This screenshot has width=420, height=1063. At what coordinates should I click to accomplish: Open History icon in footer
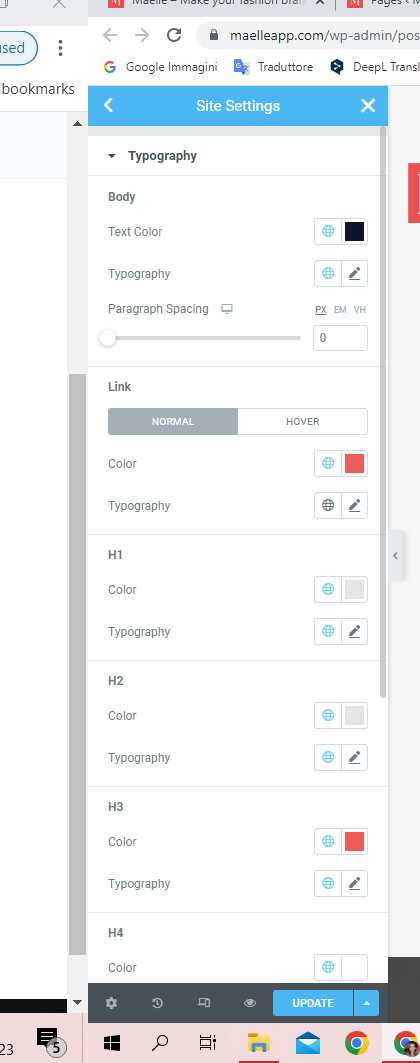(x=157, y=1003)
